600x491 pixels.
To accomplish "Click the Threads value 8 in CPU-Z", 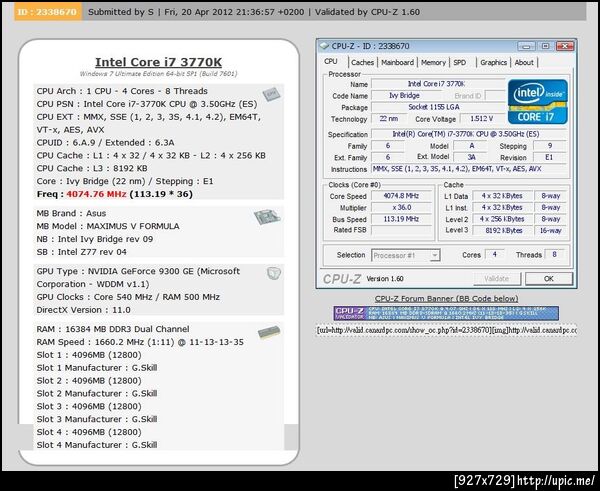I will [554, 254].
